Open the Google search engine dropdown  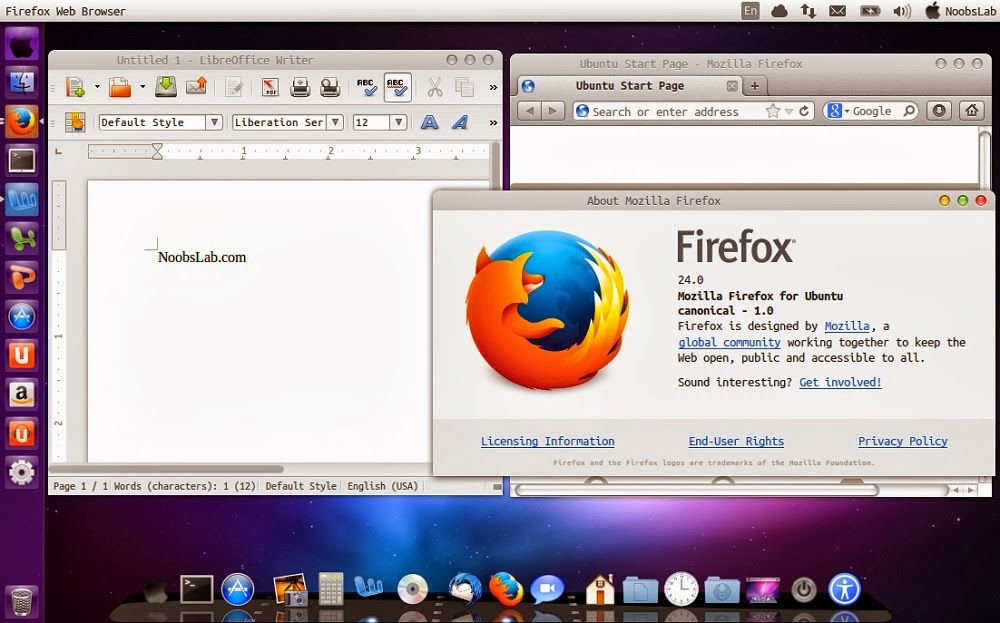pos(837,112)
